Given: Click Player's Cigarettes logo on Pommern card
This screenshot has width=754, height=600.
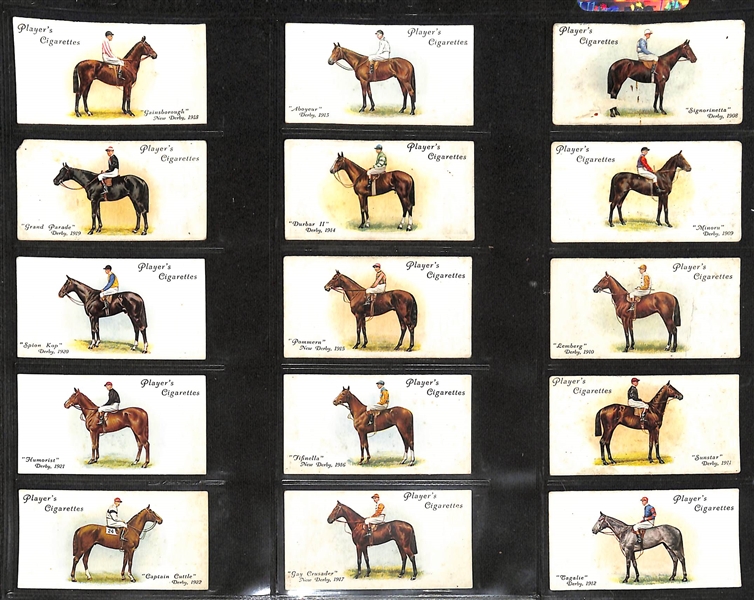Looking at the screenshot, I should (x=436, y=270).
